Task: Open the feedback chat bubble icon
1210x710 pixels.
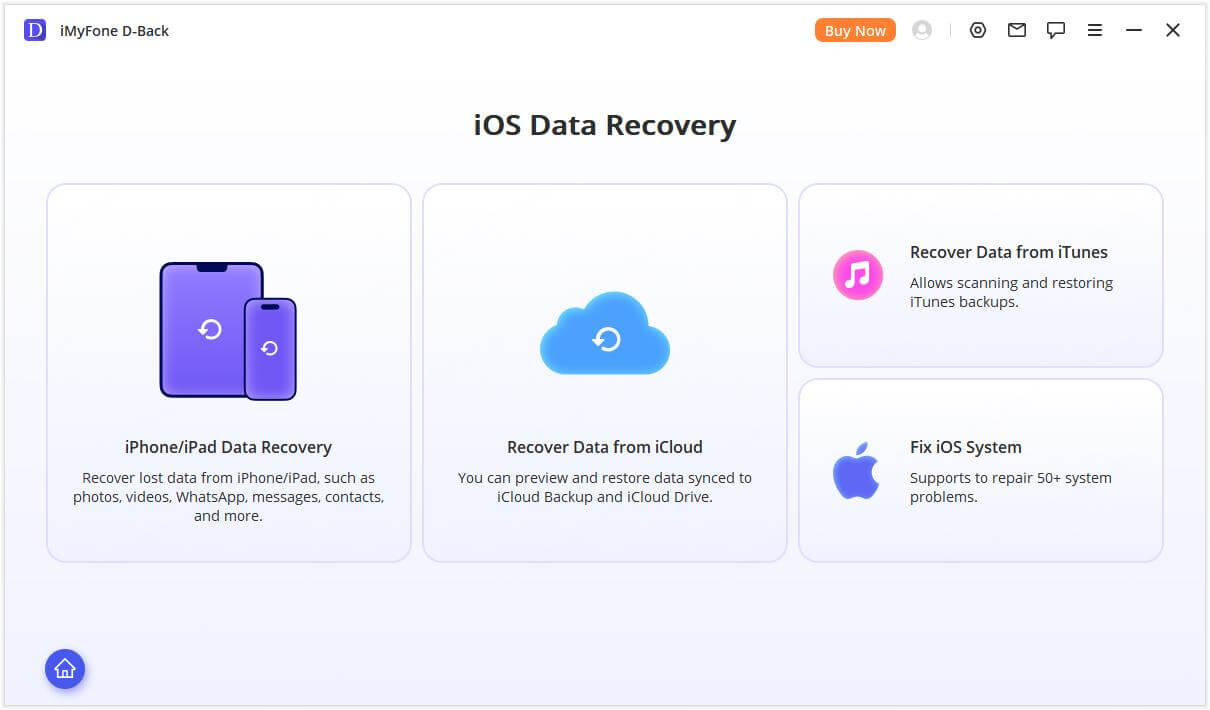Action: pos(1056,30)
